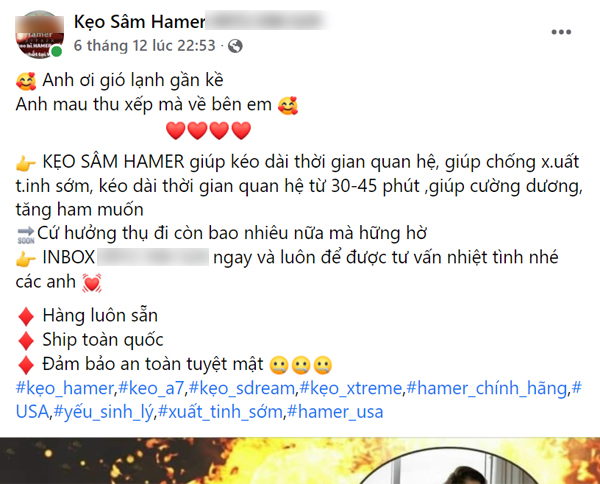Click the page profile picture
This screenshot has width=600, height=484.
pos(39,35)
